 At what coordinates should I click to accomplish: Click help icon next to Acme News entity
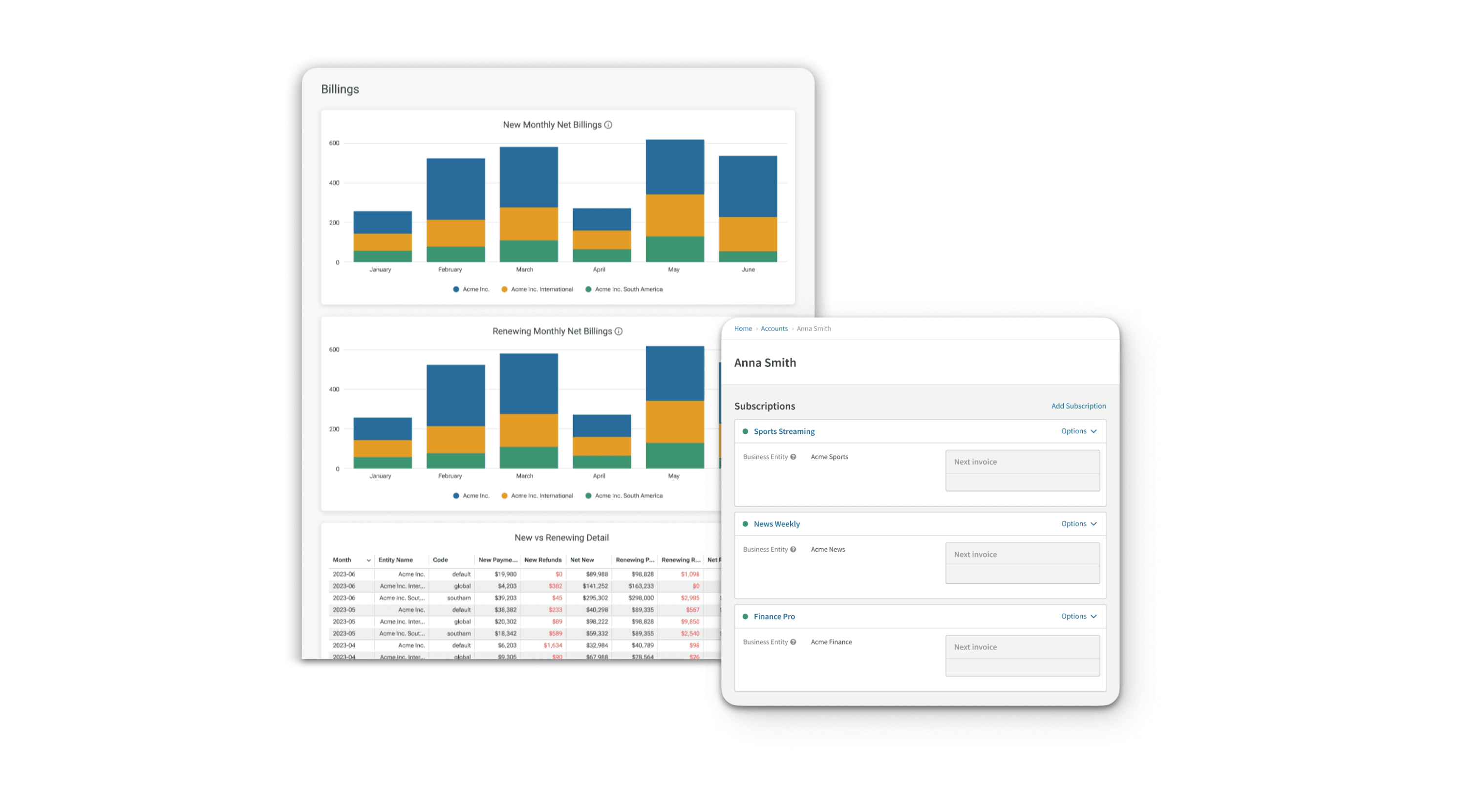click(x=793, y=549)
